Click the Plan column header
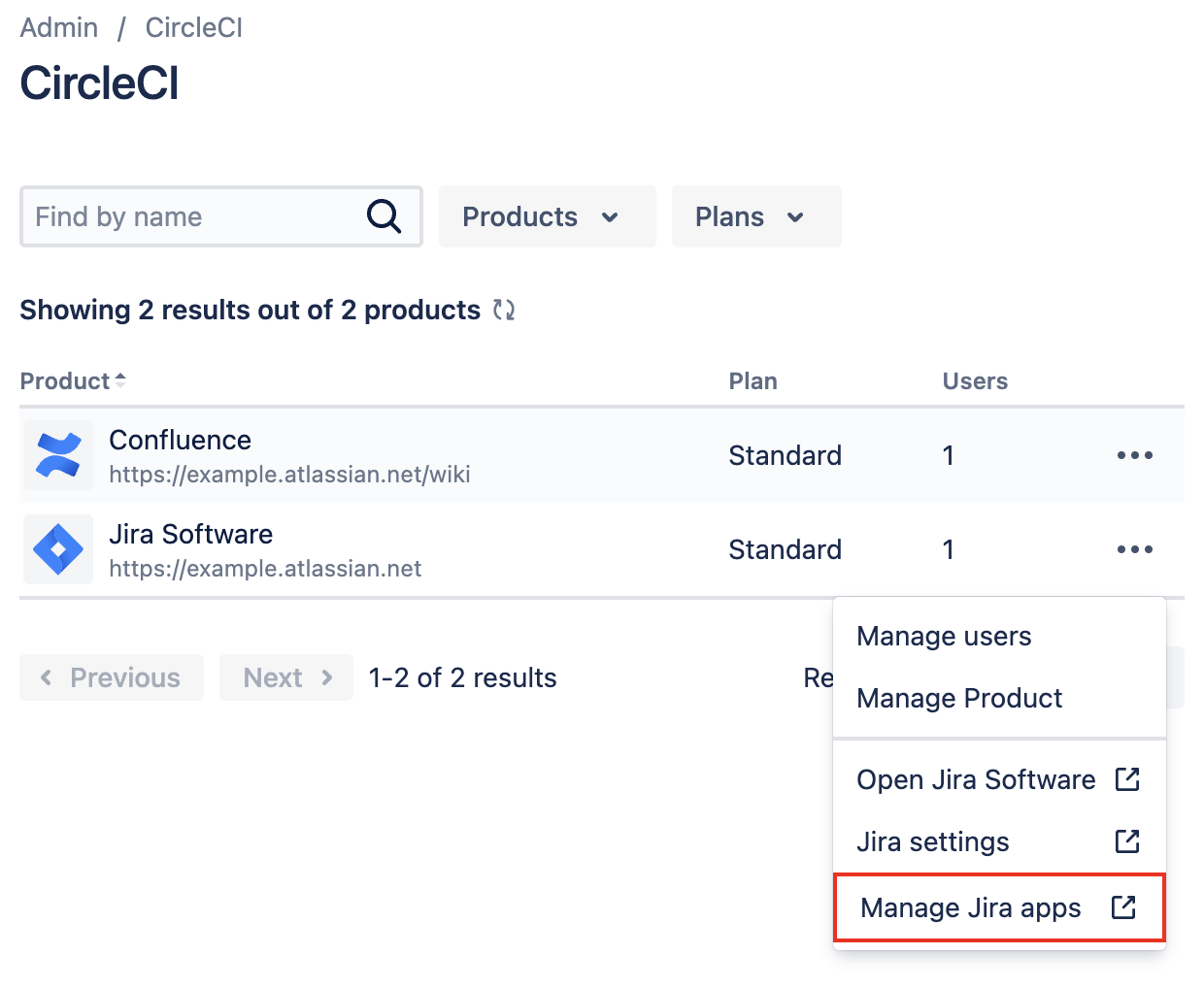1204x988 pixels. coord(752,380)
